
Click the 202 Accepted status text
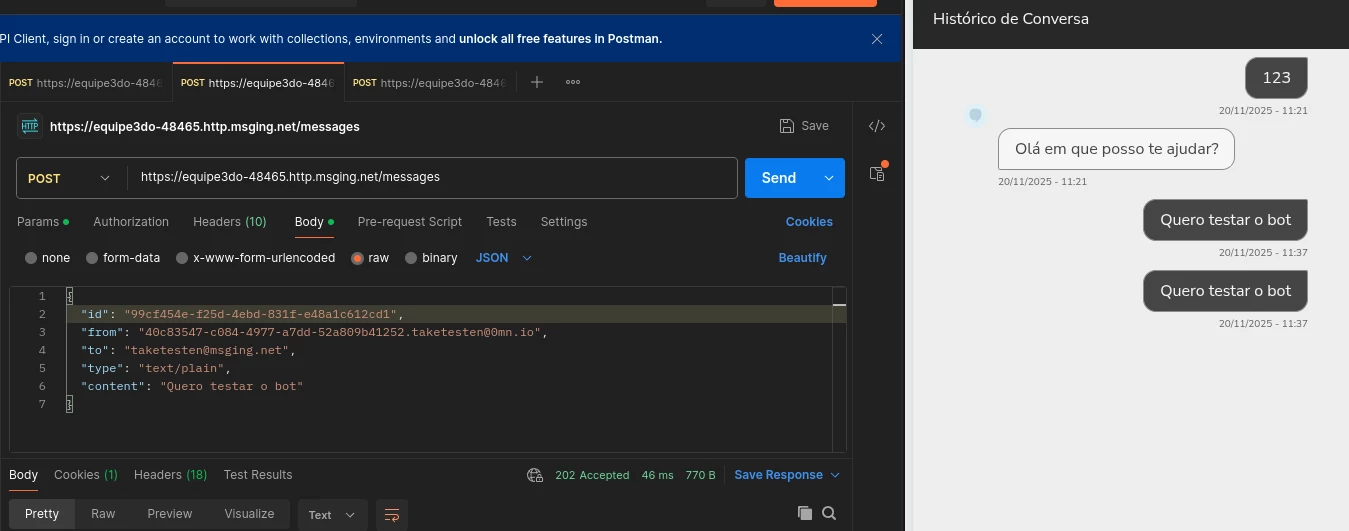(592, 475)
